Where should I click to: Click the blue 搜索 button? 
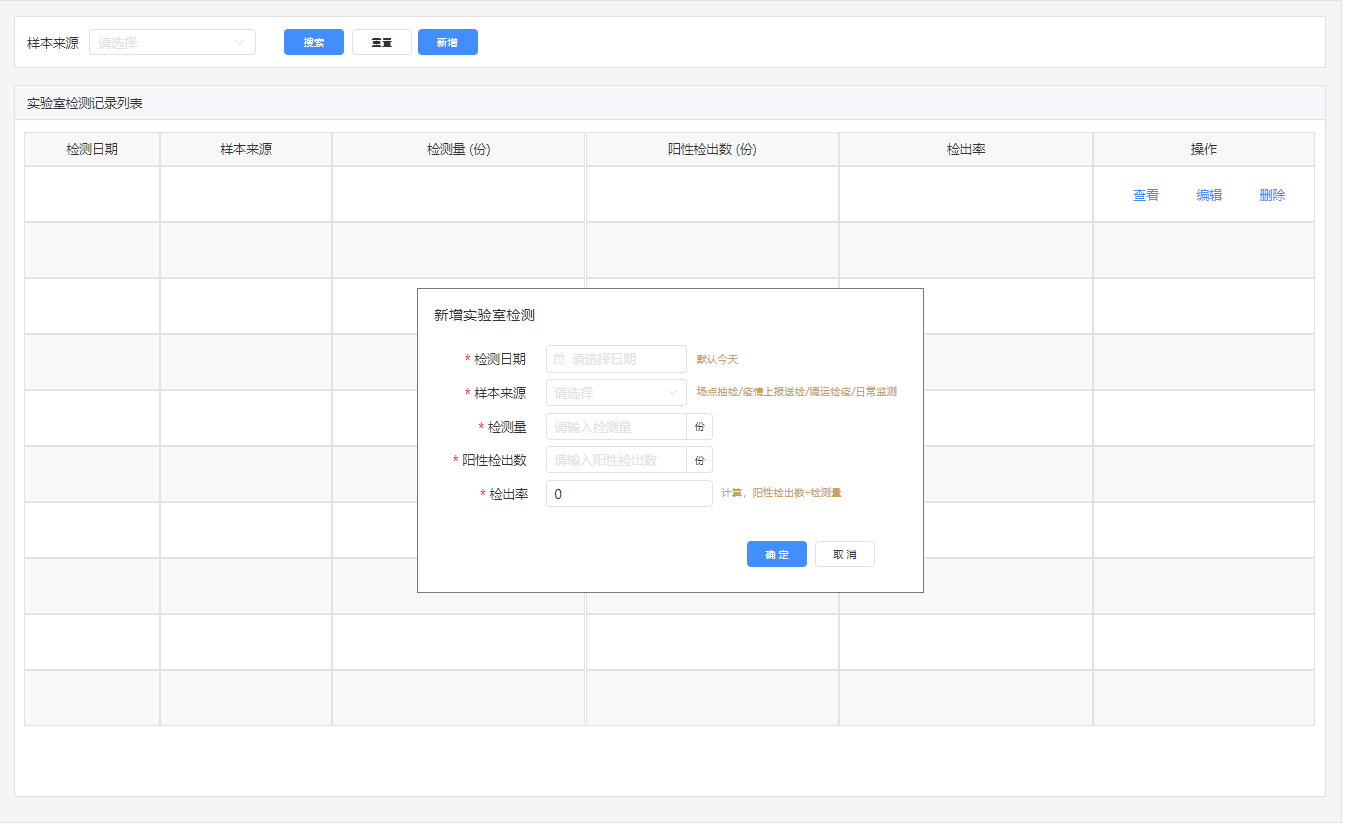[x=314, y=42]
